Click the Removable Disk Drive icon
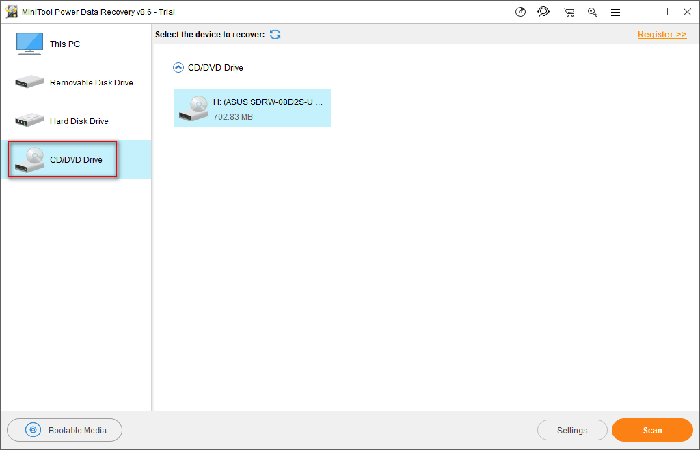Screen dimensions: 700x450 point(29,82)
